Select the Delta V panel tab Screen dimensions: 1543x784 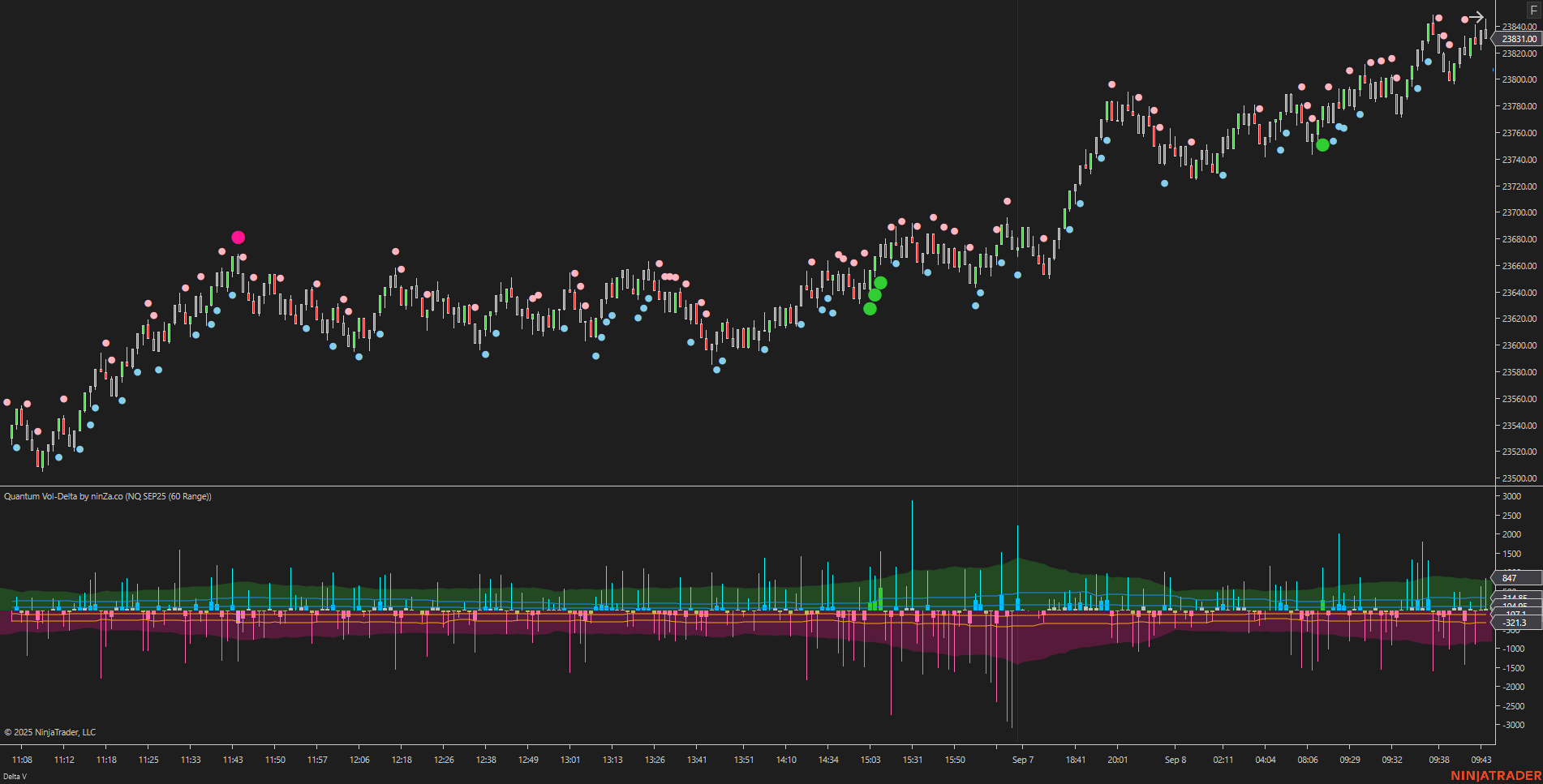point(15,777)
